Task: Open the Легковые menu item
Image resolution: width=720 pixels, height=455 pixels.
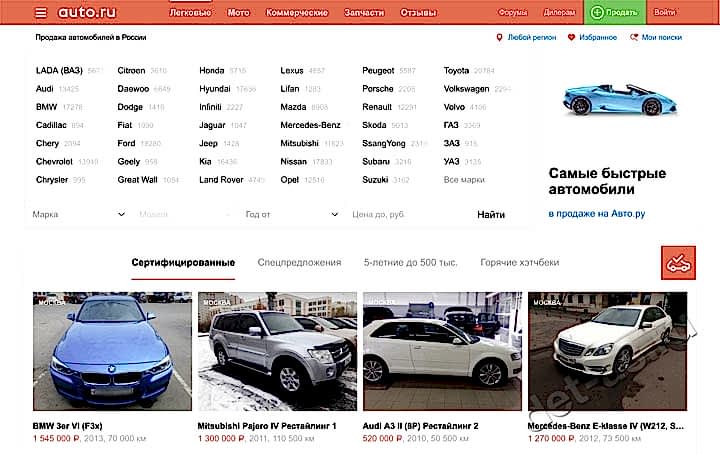Action: pyautogui.click(x=190, y=13)
